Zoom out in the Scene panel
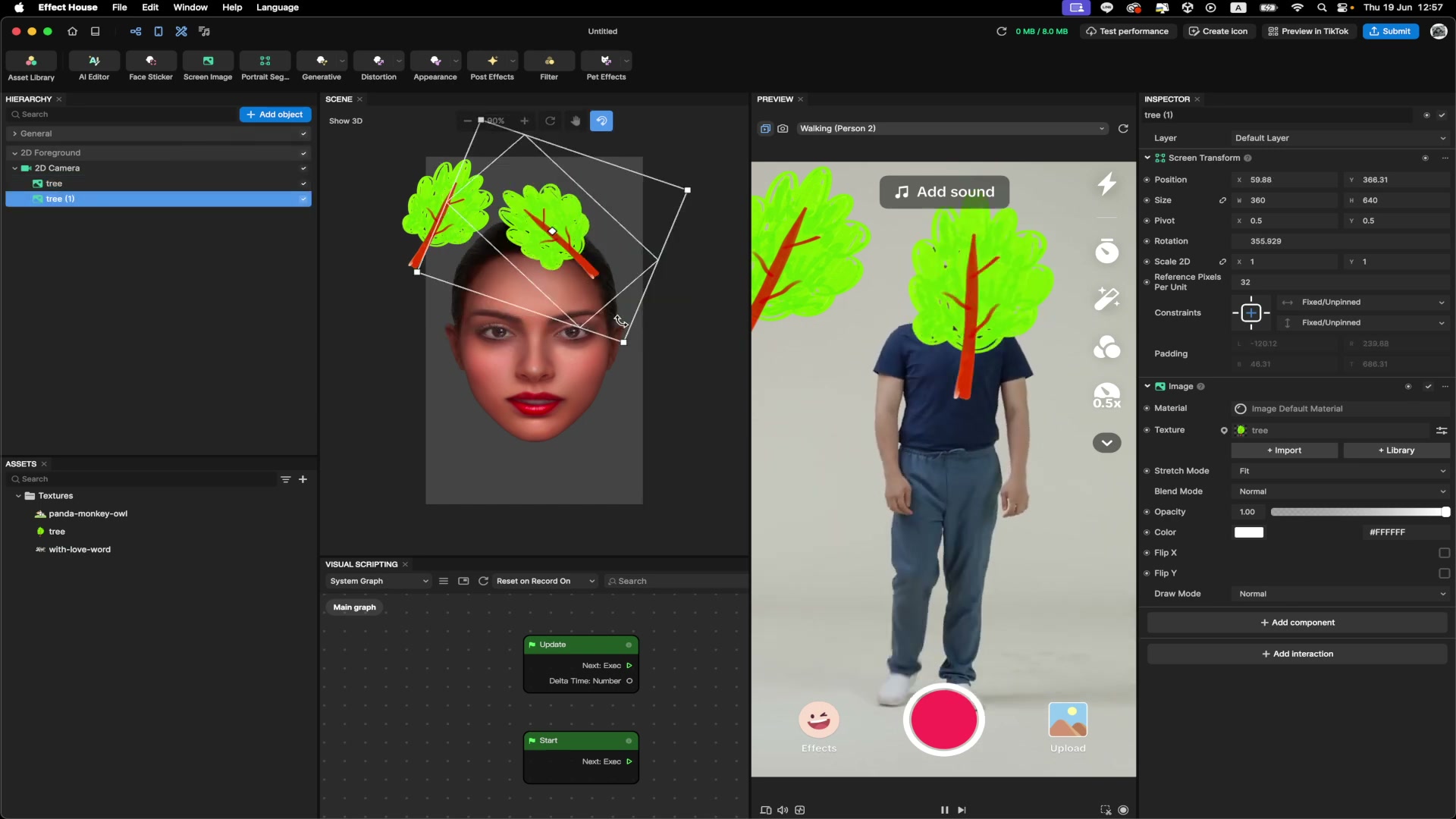 coord(468,121)
